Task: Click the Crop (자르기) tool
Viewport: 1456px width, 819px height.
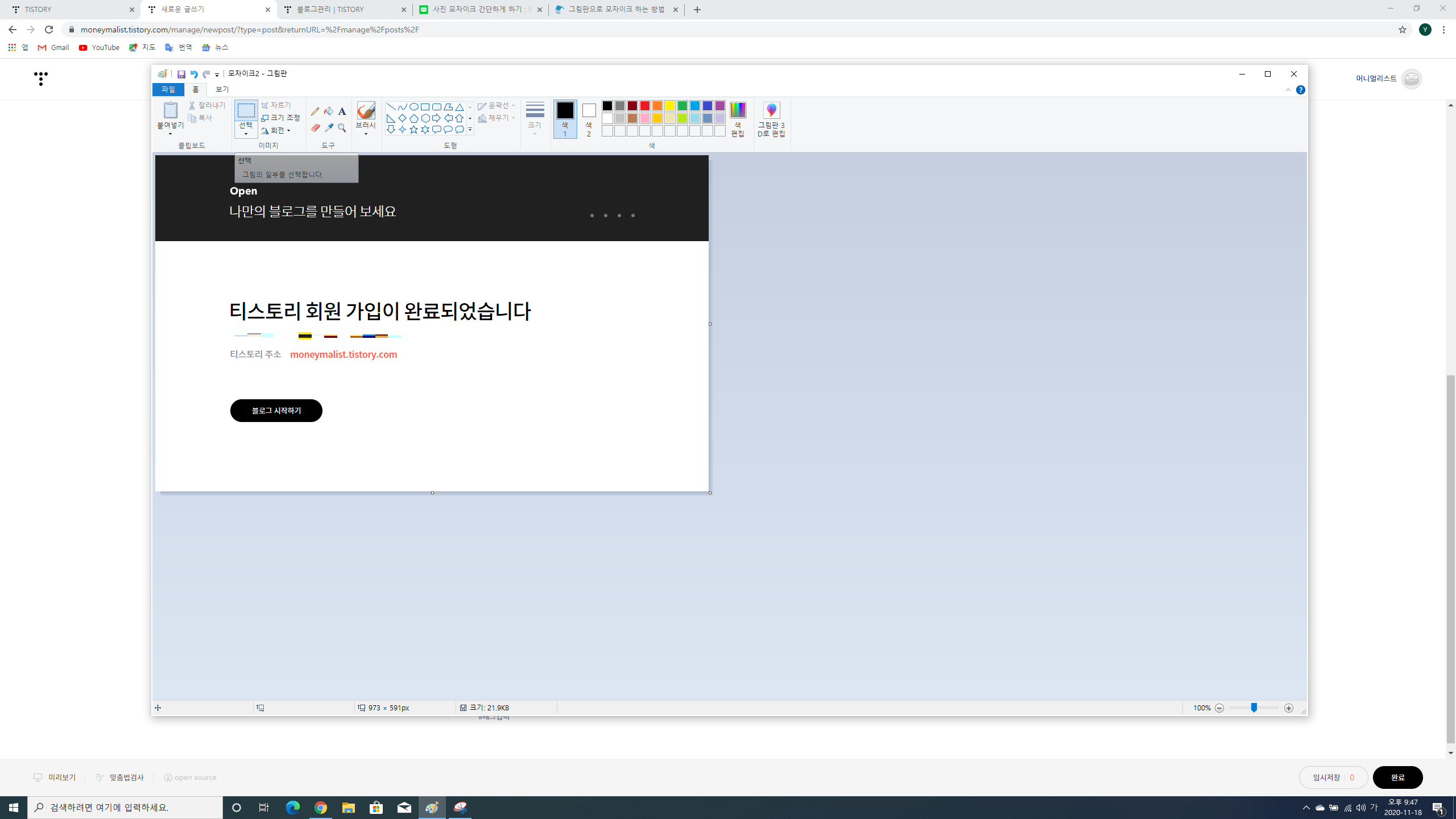Action: tap(276, 105)
